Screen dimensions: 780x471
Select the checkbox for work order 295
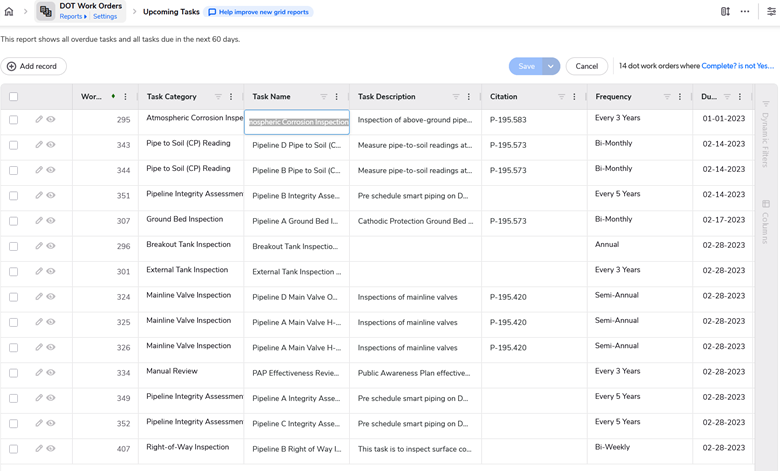[x=14, y=120]
